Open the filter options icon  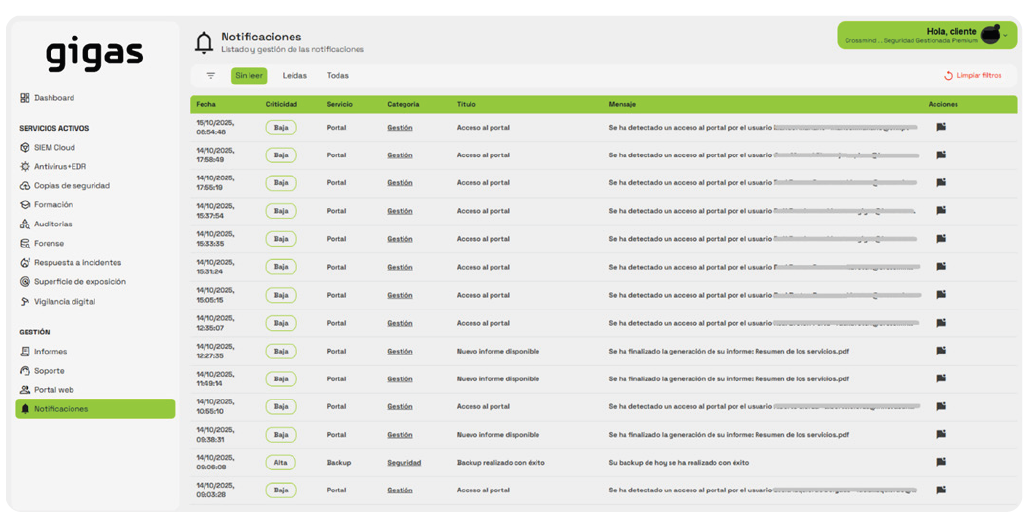[210, 76]
